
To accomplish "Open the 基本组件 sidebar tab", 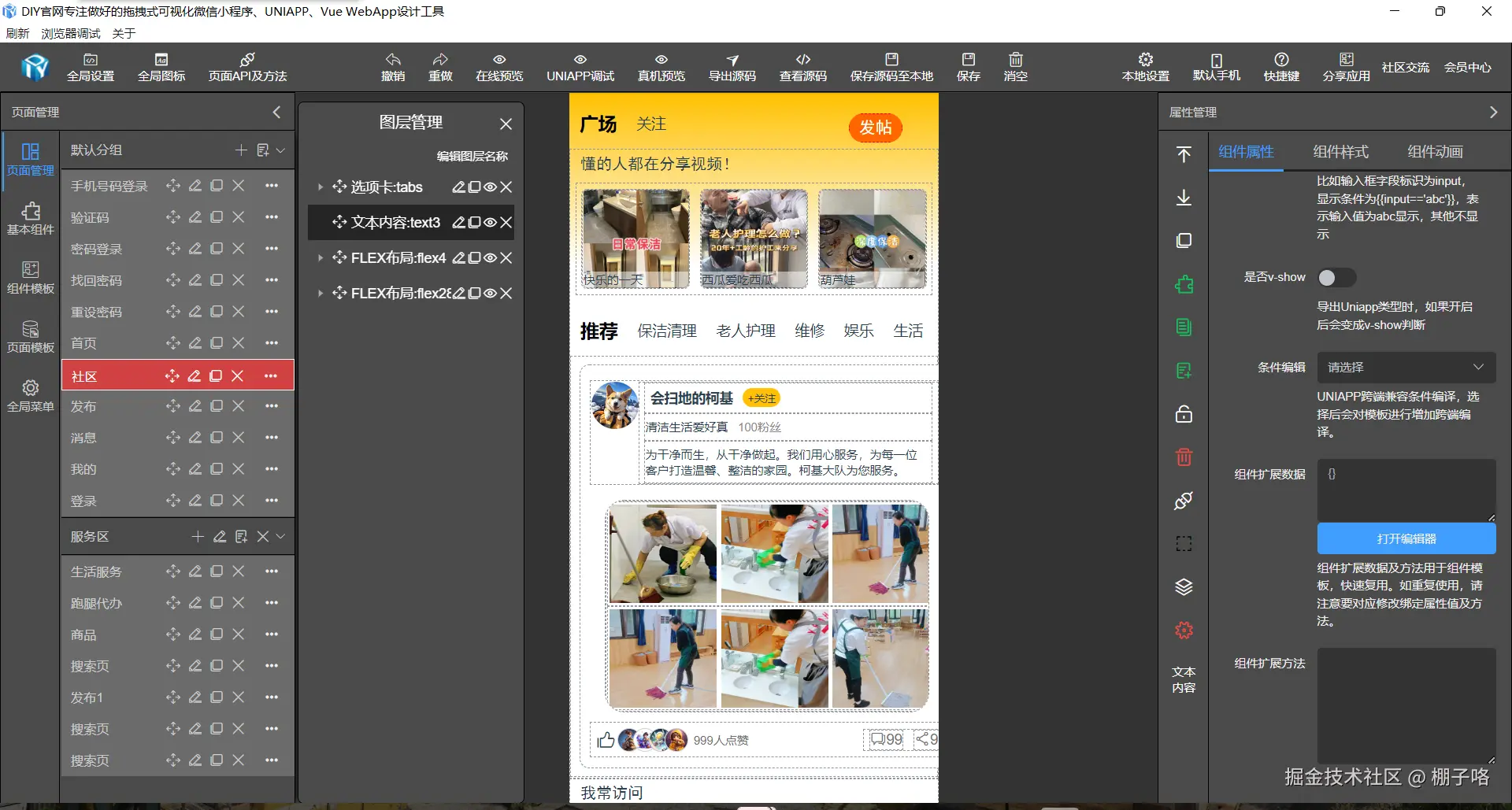I will pos(31,219).
